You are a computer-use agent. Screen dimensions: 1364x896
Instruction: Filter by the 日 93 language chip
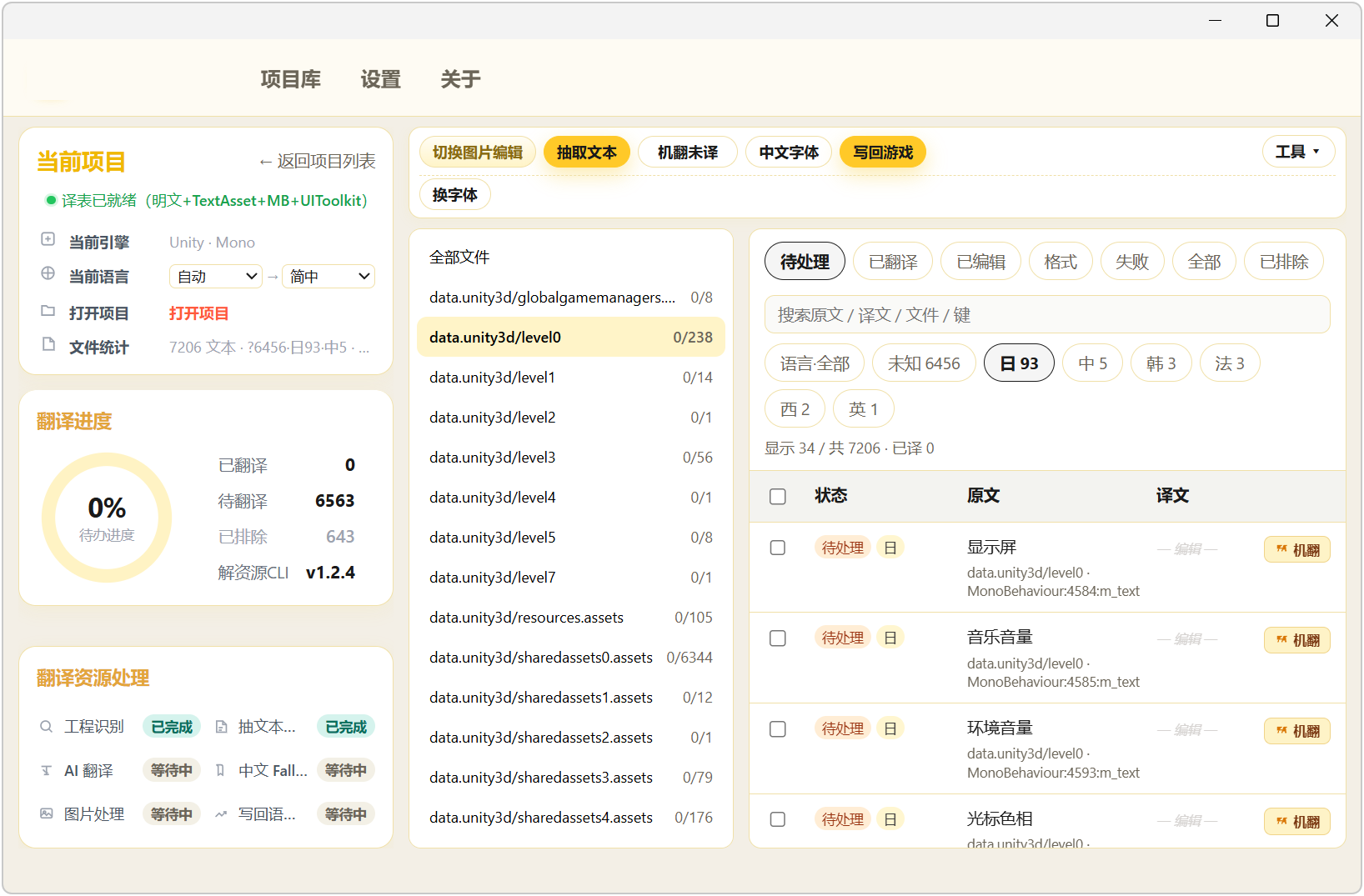point(1020,363)
